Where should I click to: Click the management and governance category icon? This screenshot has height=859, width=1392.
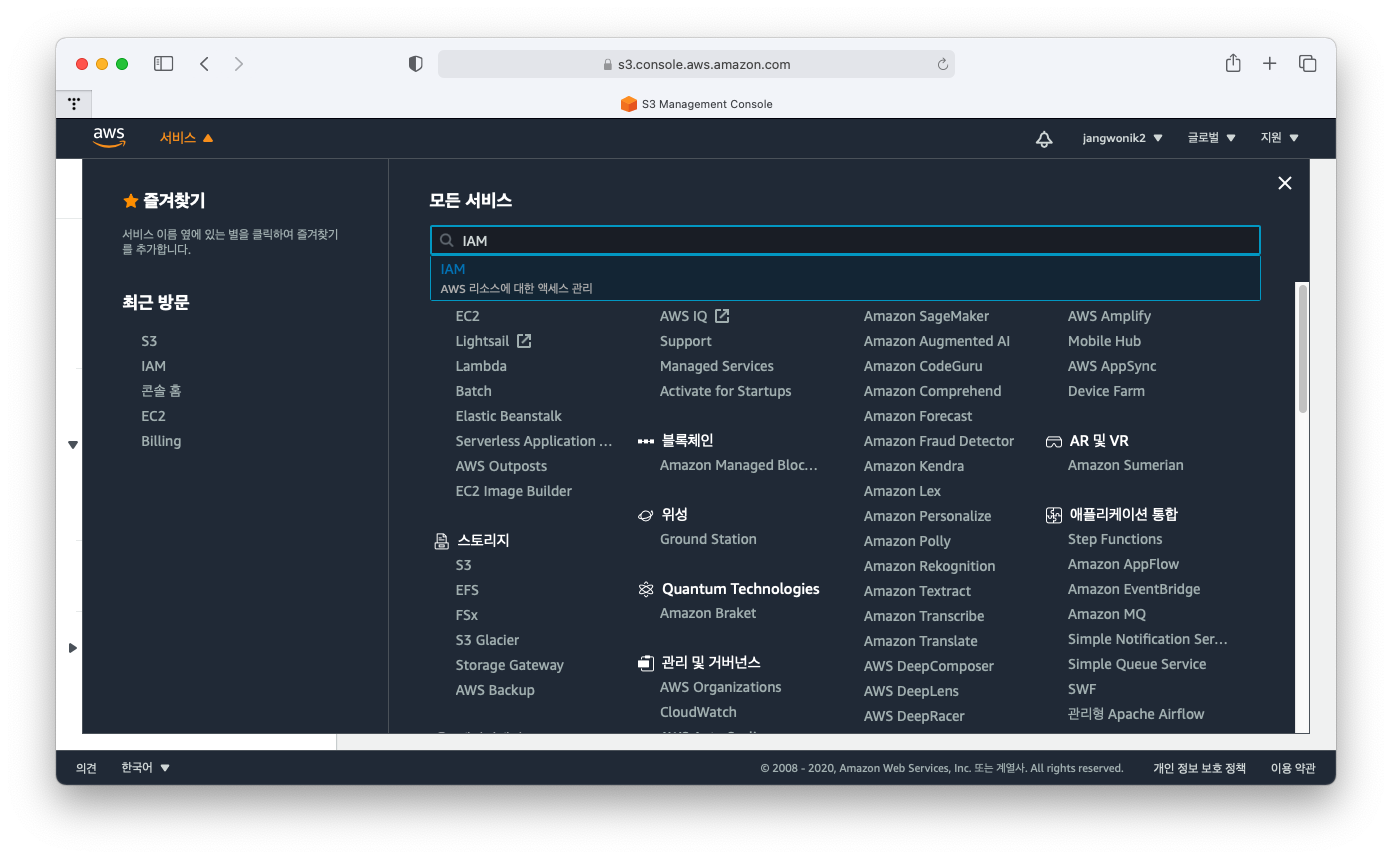coord(646,663)
